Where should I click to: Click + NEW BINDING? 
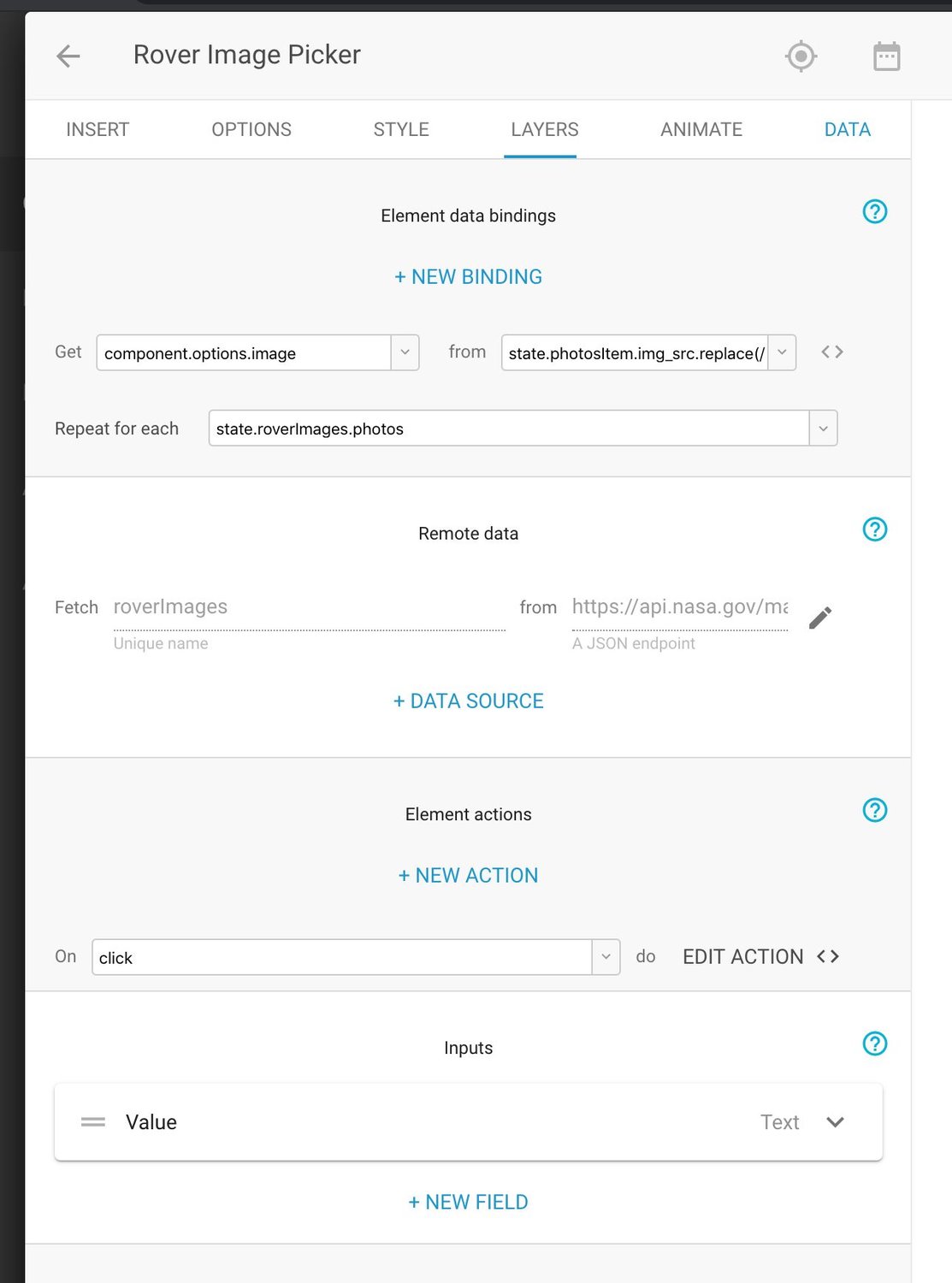pos(468,277)
